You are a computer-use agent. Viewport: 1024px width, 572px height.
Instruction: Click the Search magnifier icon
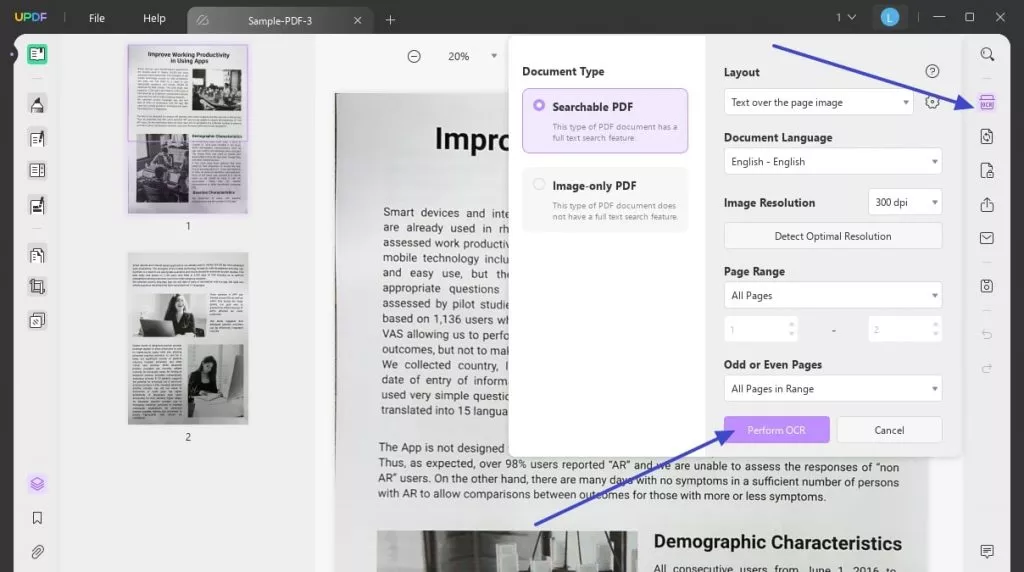pos(987,54)
